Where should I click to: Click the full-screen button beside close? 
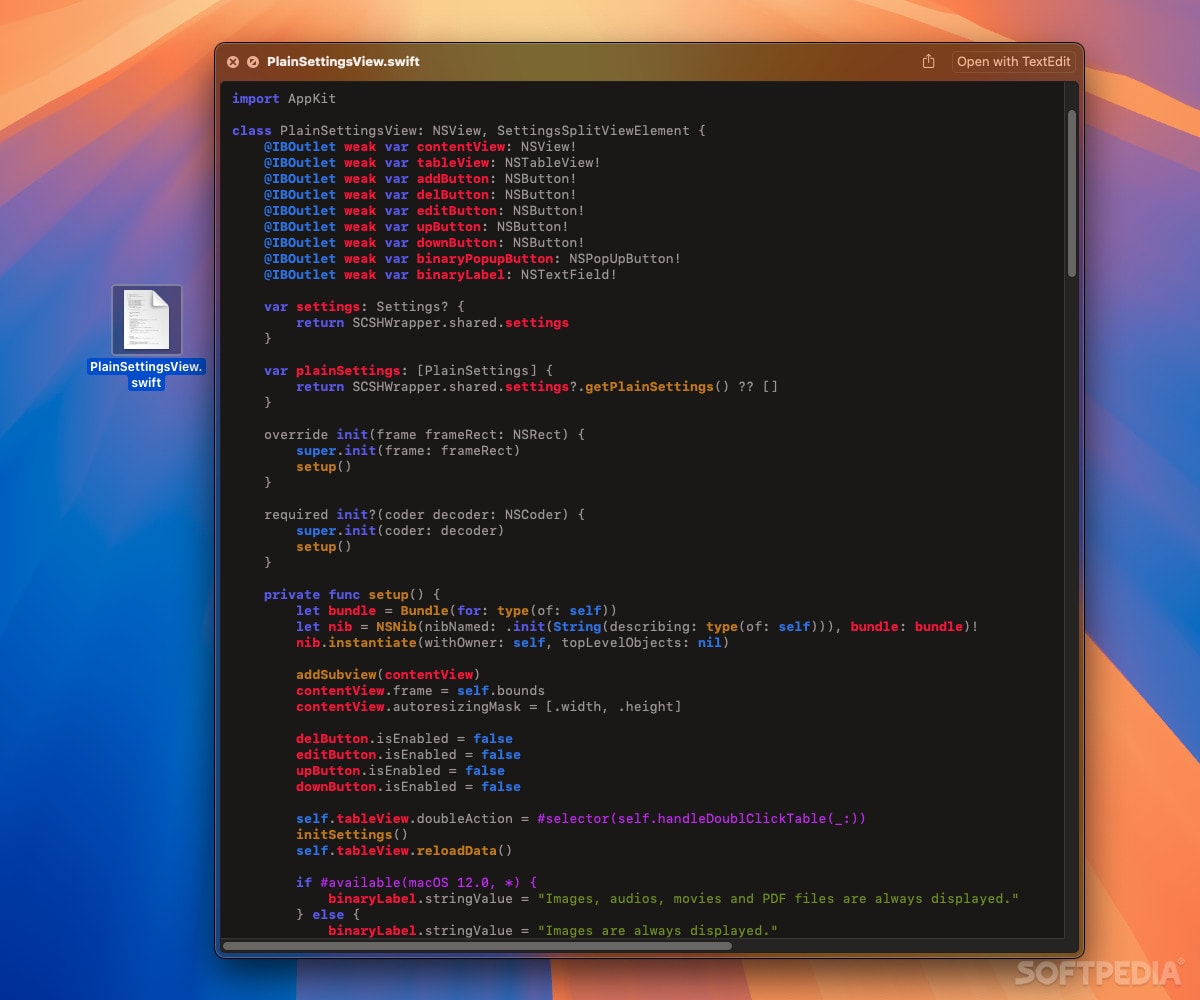tap(253, 62)
